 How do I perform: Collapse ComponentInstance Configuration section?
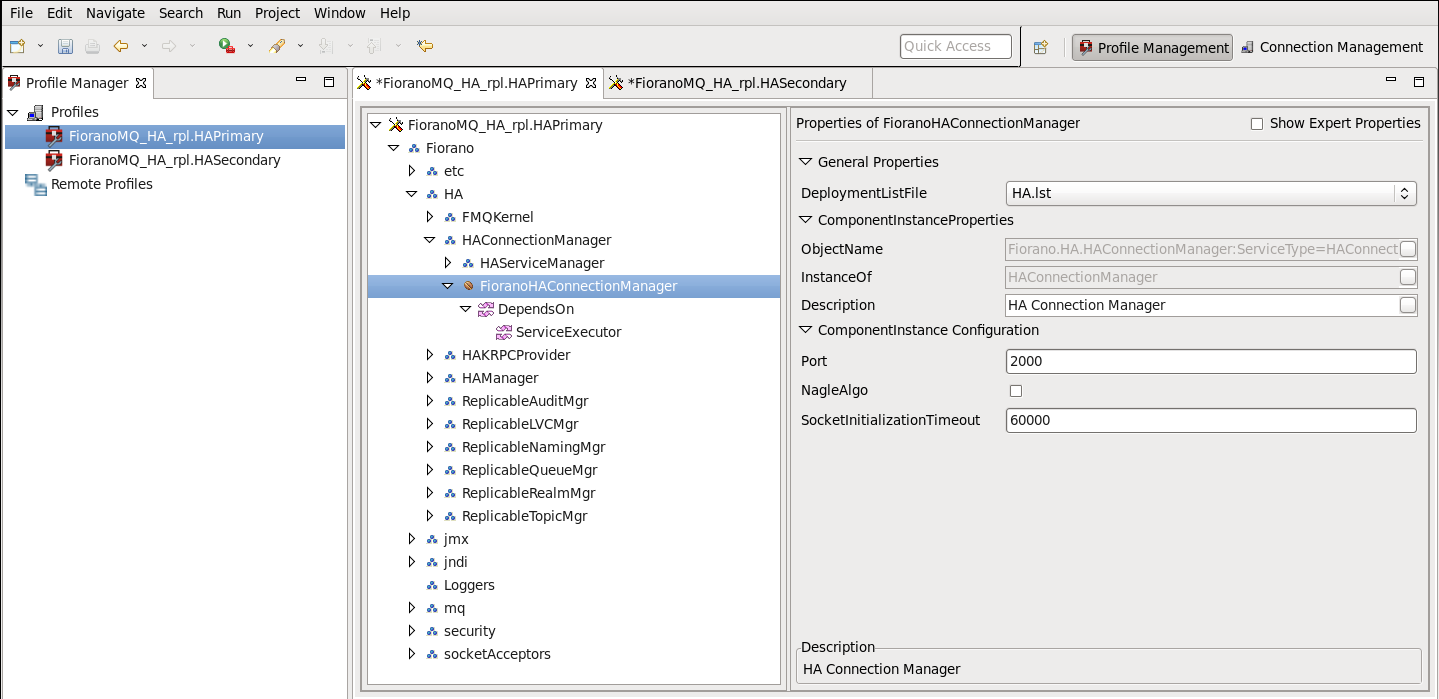(805, 330)
